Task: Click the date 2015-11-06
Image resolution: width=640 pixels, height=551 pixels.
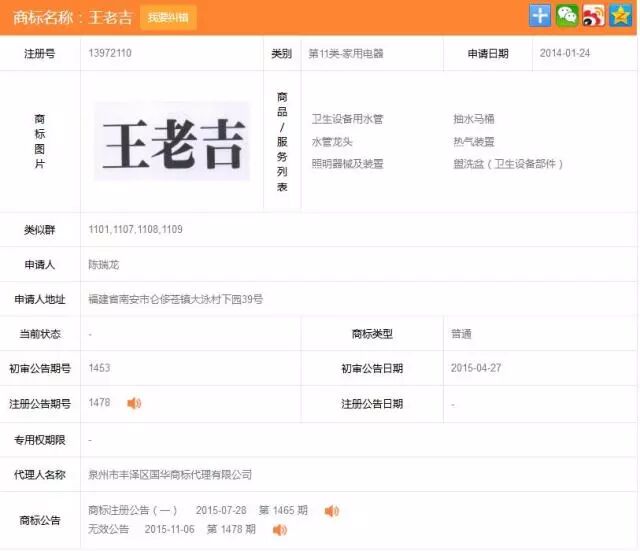Action: 169,529
